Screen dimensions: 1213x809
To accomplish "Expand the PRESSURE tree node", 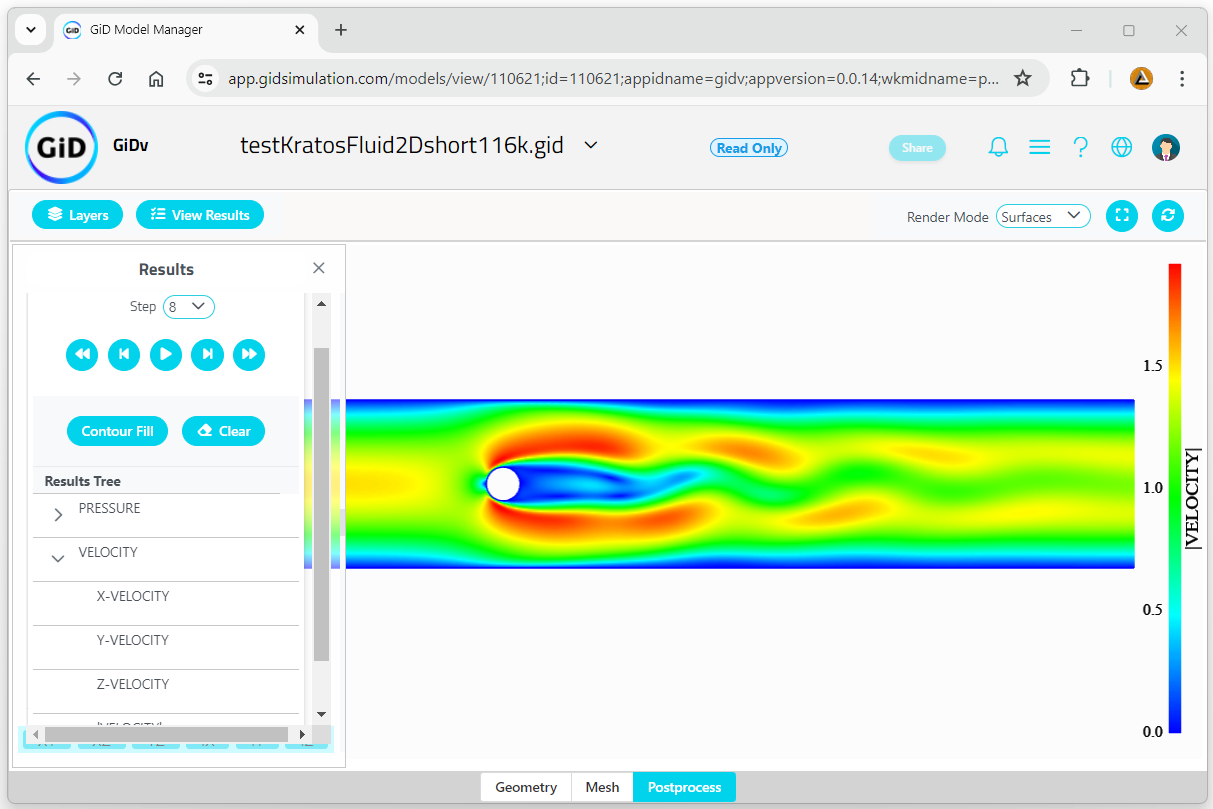I will tap(58, 515).
